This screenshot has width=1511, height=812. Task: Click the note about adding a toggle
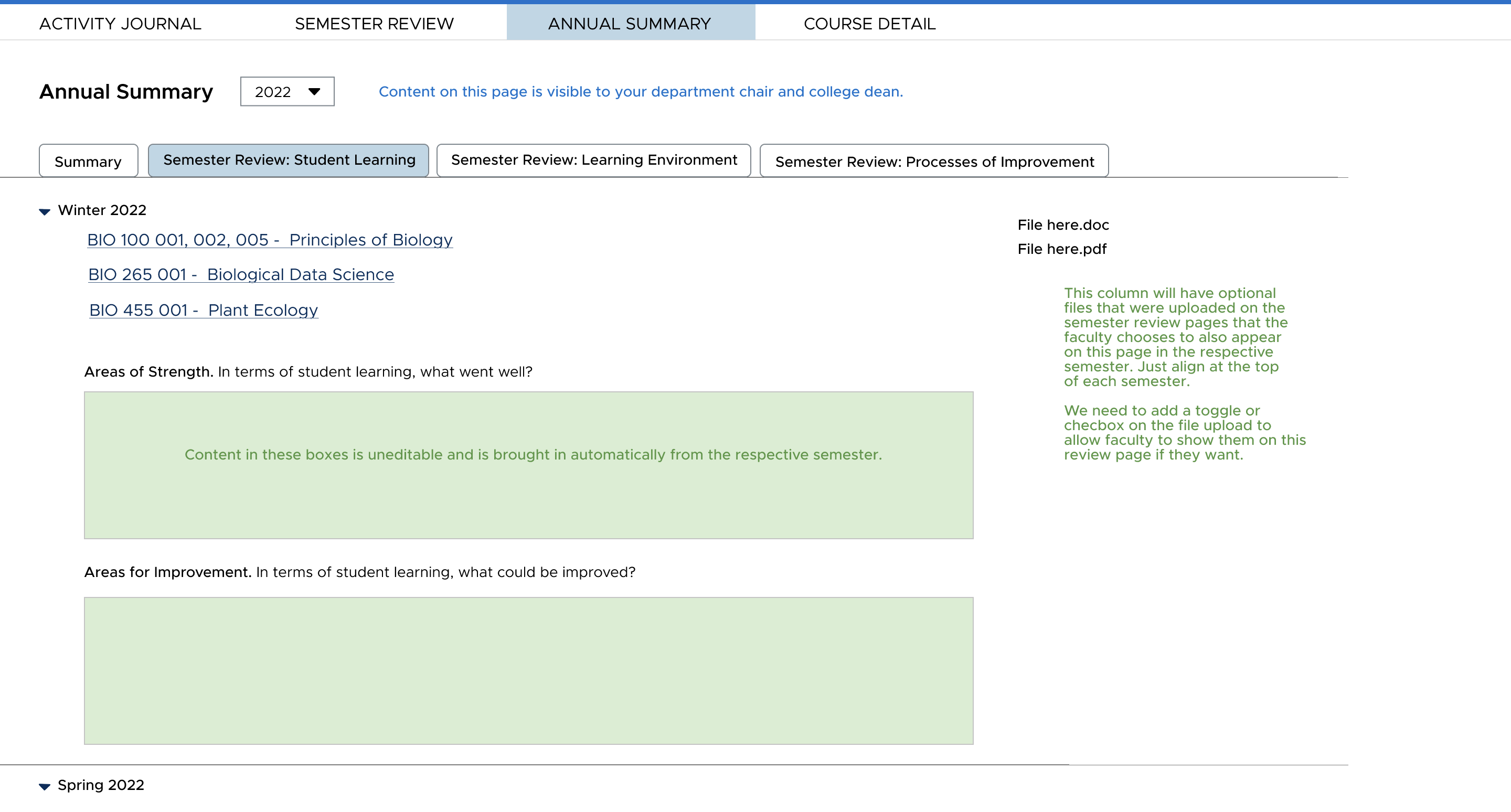(1184, 433)
